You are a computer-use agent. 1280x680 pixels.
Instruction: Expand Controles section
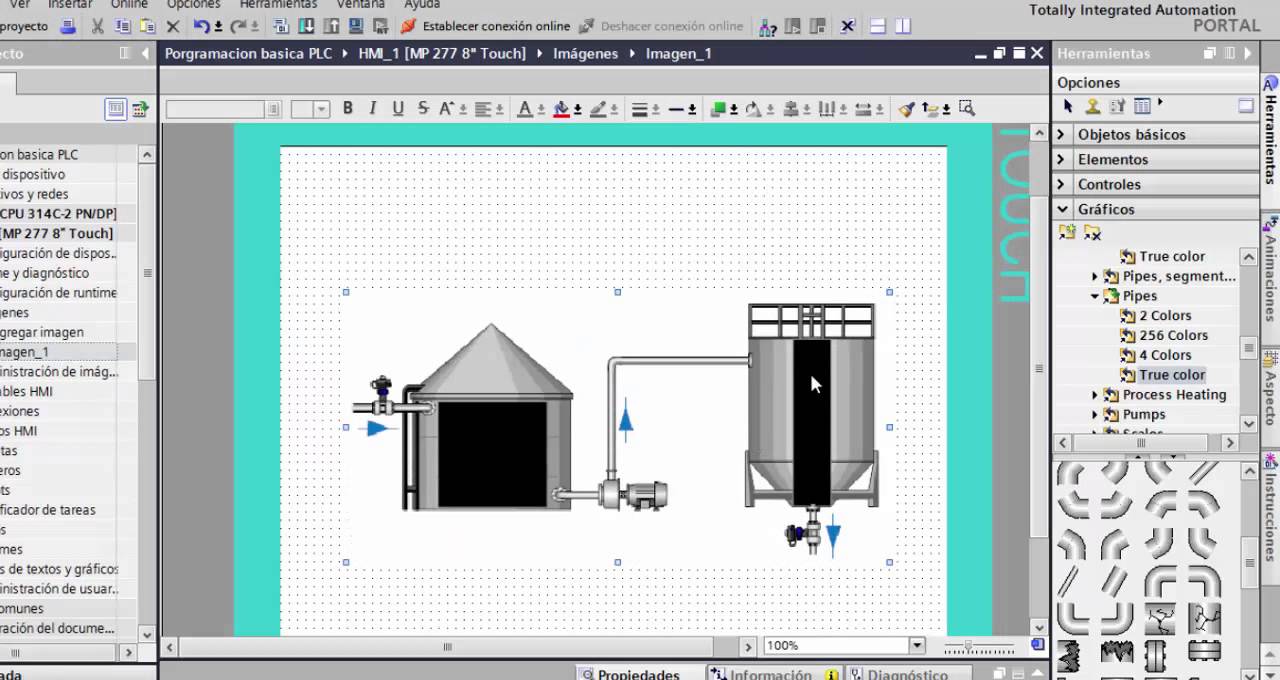coord(1061,184)
